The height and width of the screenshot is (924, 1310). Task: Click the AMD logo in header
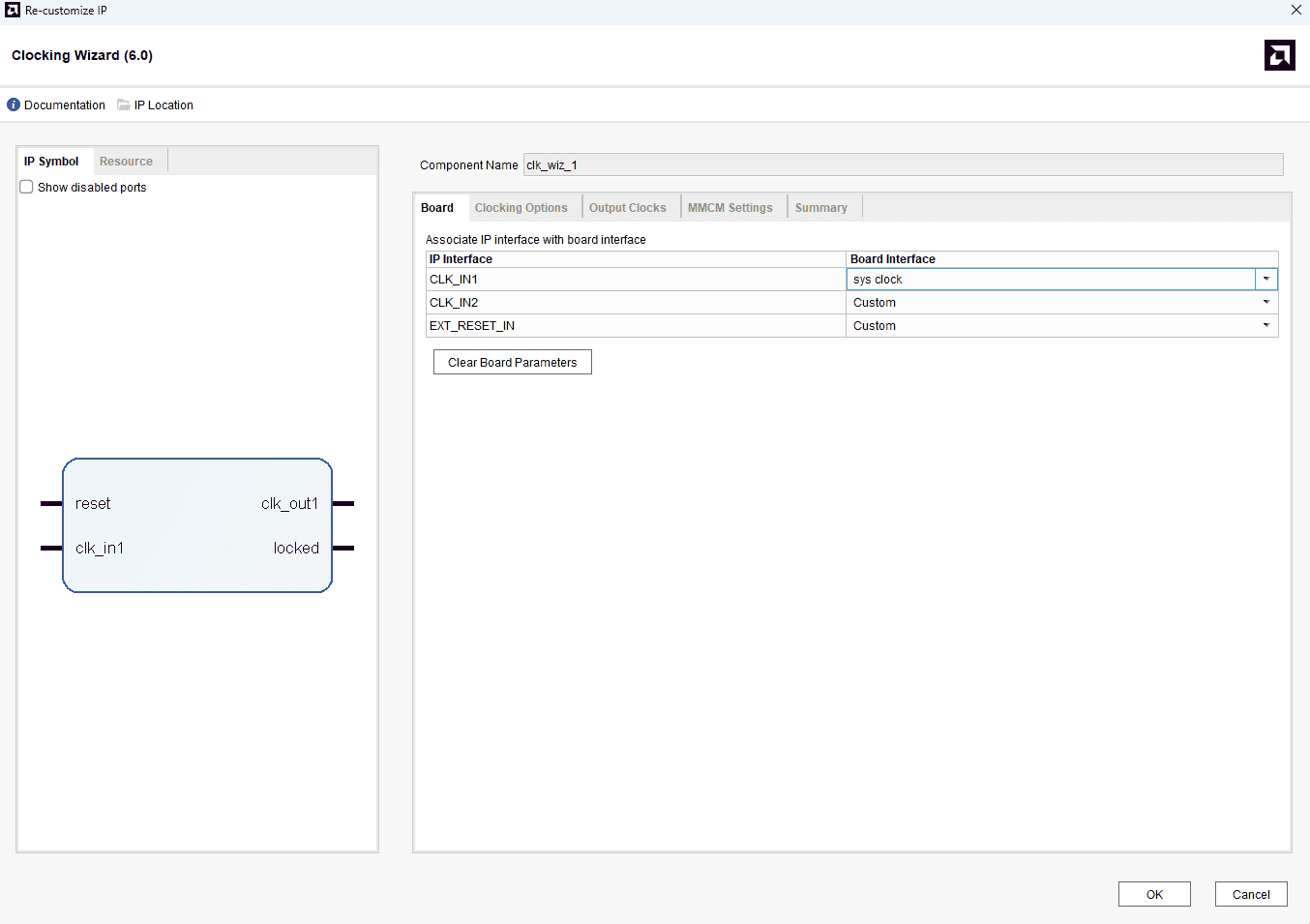tap(1279, 55)
